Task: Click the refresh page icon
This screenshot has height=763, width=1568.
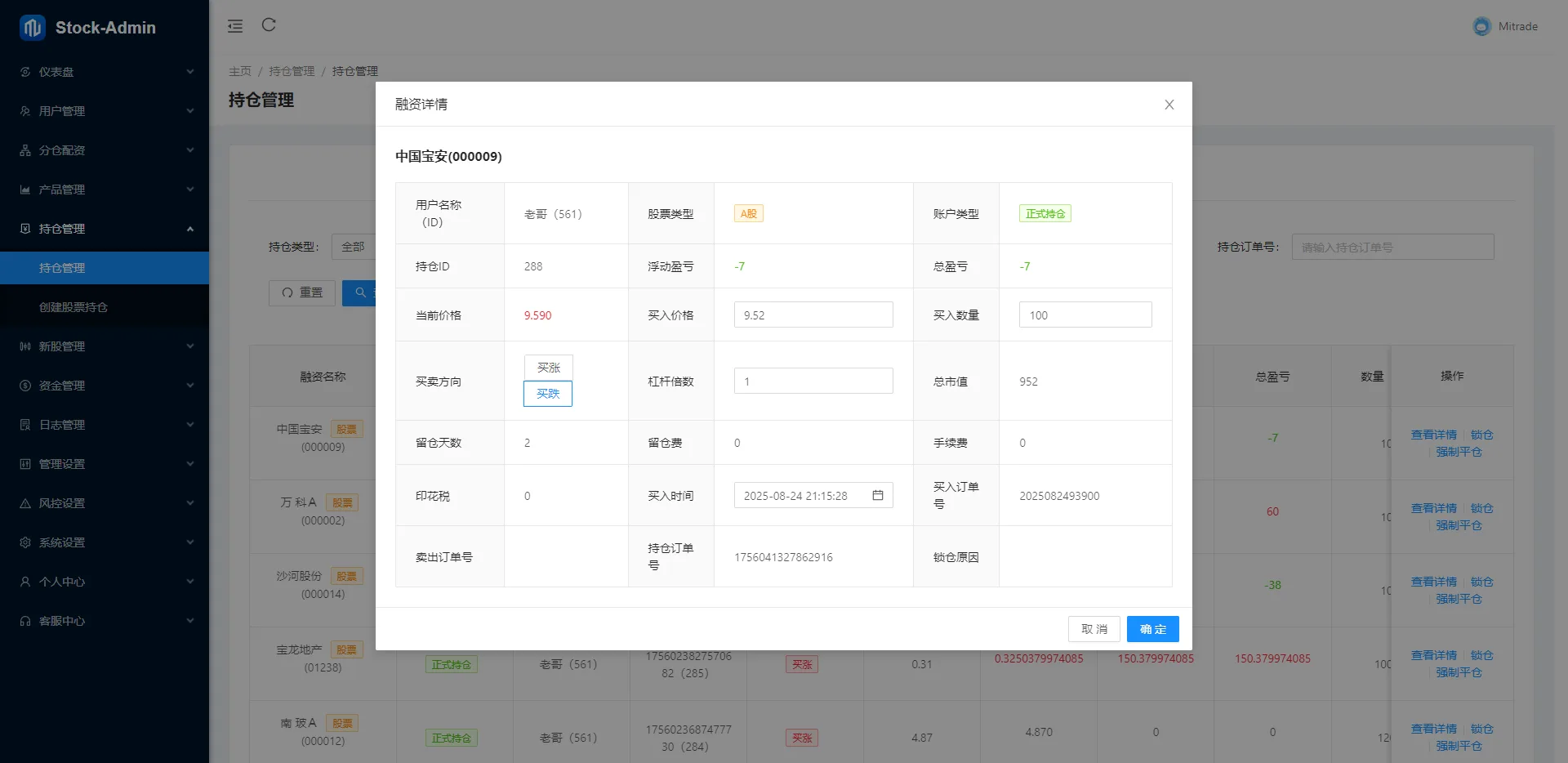Action: [269, 25]
